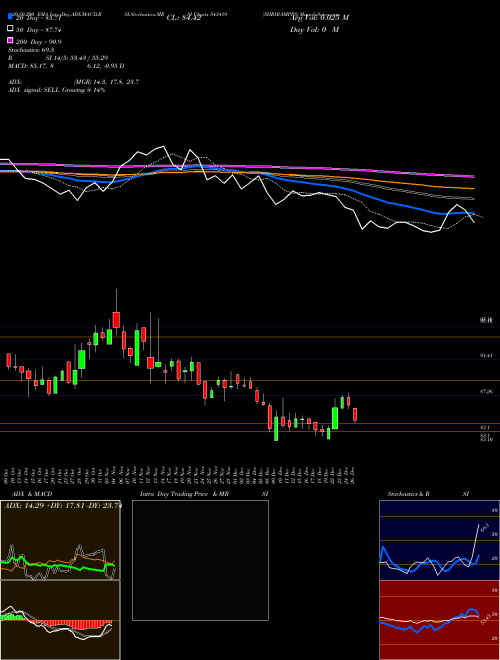Click the 'ADX signal: SELL Growing @ 14%' text

click(x=56, y=90)
